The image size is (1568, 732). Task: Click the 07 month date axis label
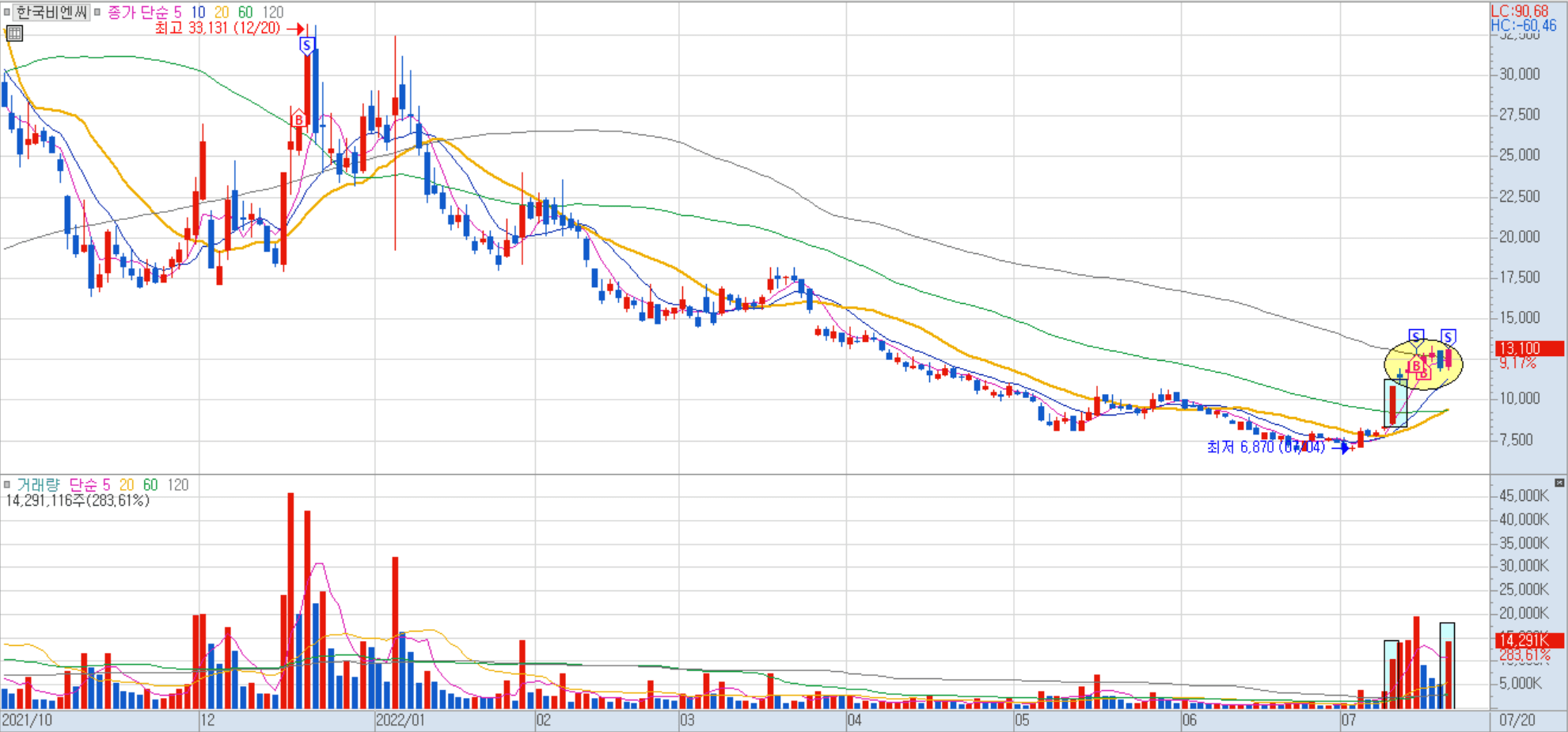click(1349, 720)
